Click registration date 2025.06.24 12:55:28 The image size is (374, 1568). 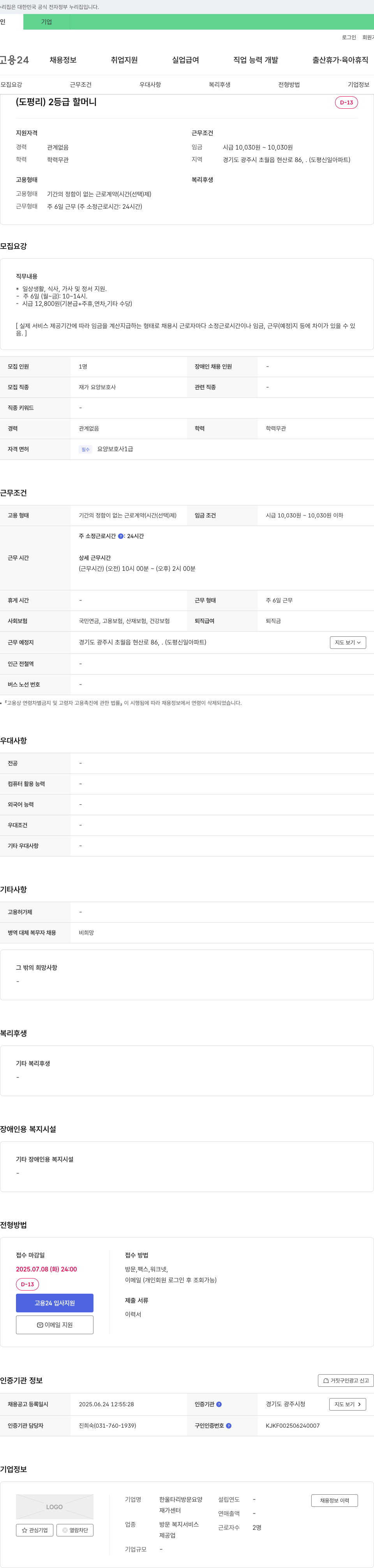tap(106, 1404)
